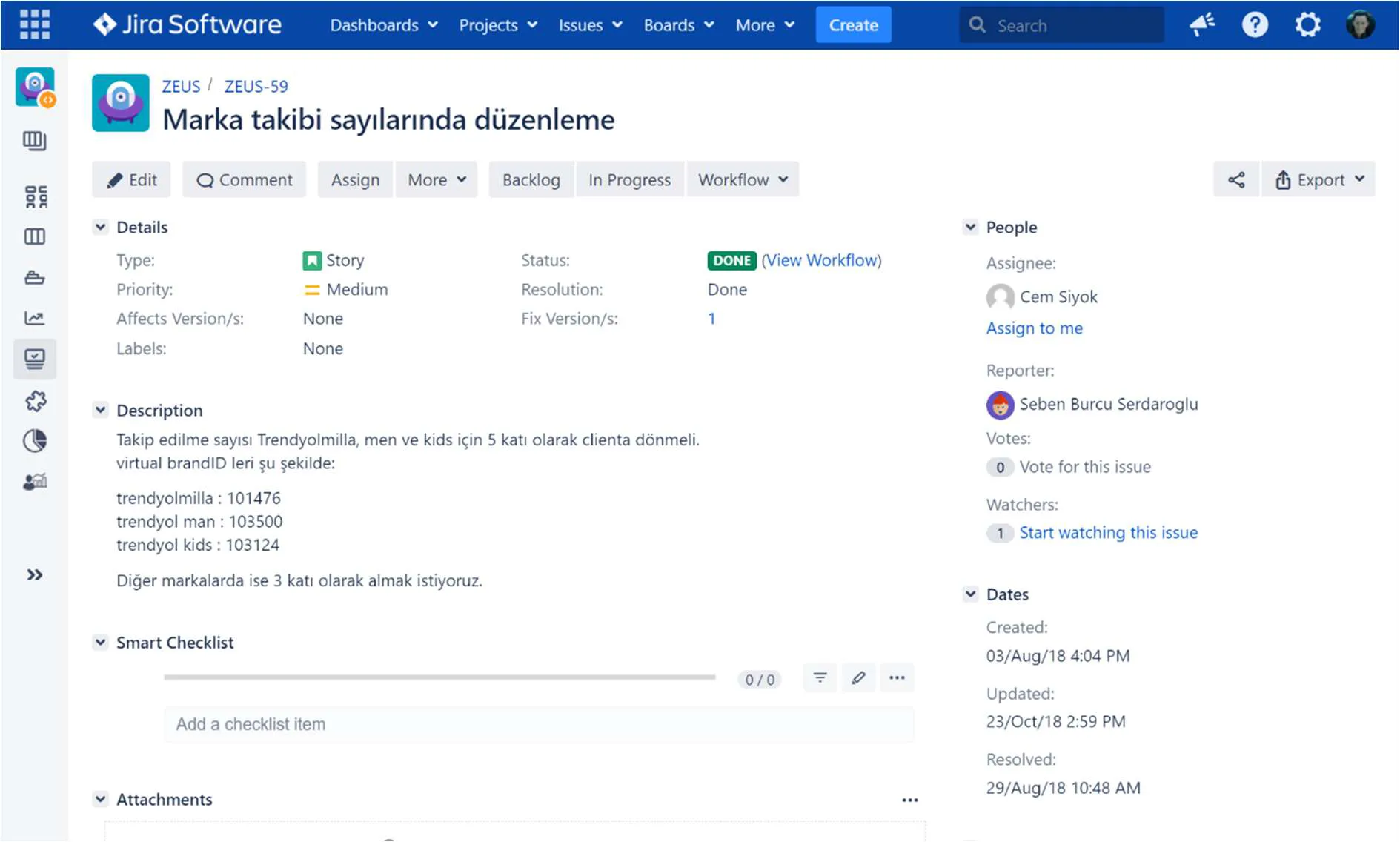This screenshot has width=1400, height=842.
Task: Open the user profile avatar menu
Action: 1360,24
